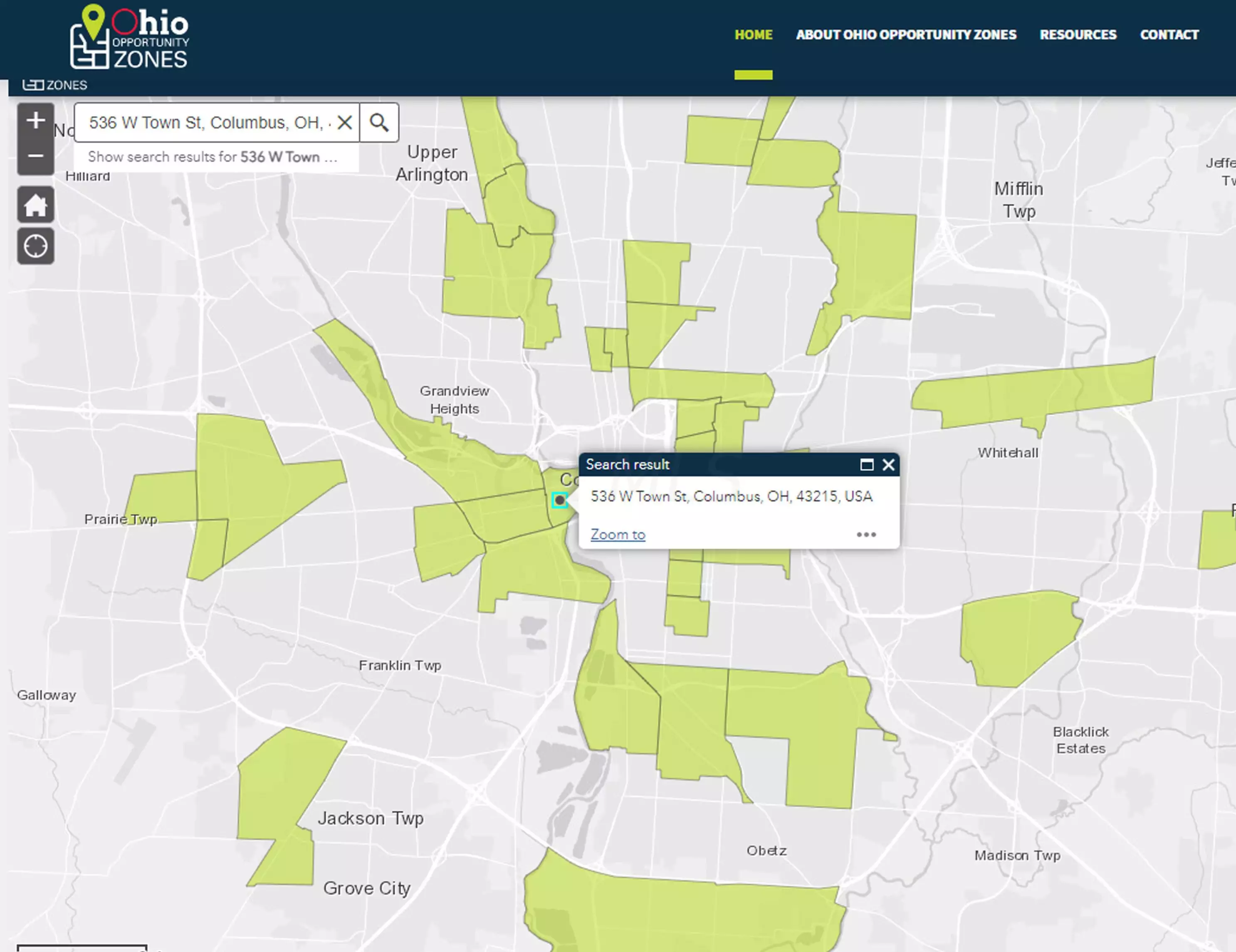Open the HOME navigation item
This screenshot has width=1236, height=952.
point(753,35)
